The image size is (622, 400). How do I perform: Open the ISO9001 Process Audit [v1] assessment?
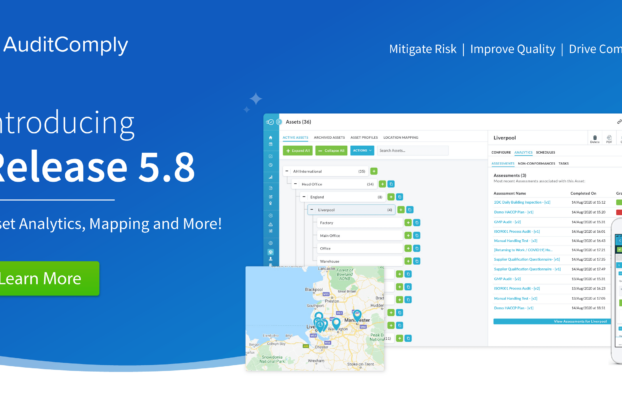click(517, 231)
